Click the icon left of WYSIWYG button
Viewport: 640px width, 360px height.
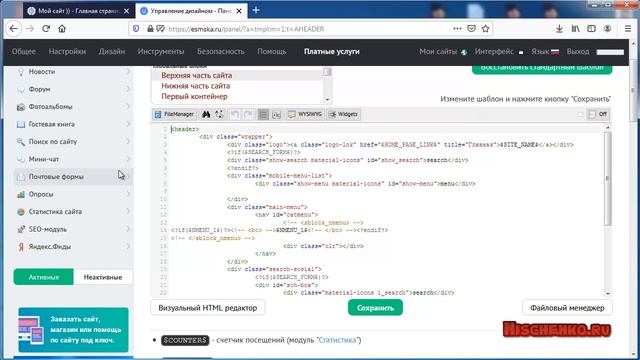pos(276,114)
